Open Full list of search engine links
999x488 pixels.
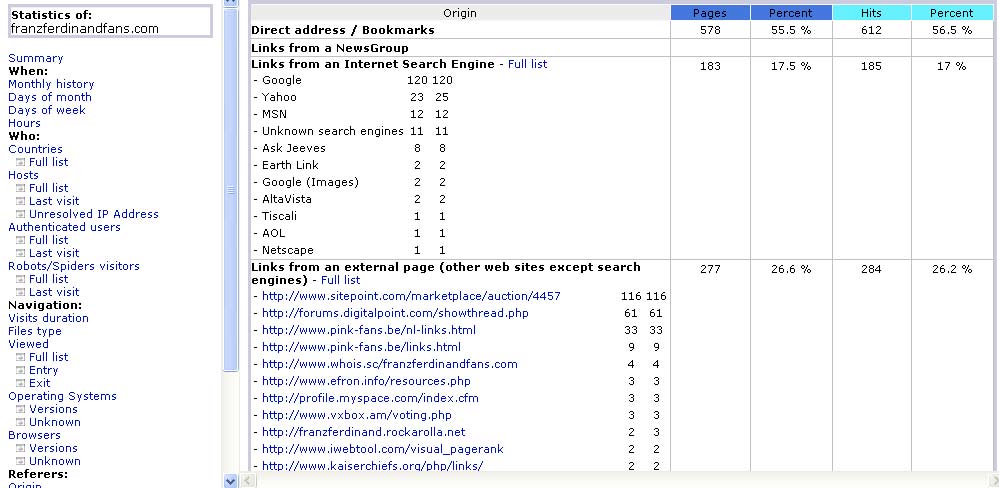coord(527,64)
